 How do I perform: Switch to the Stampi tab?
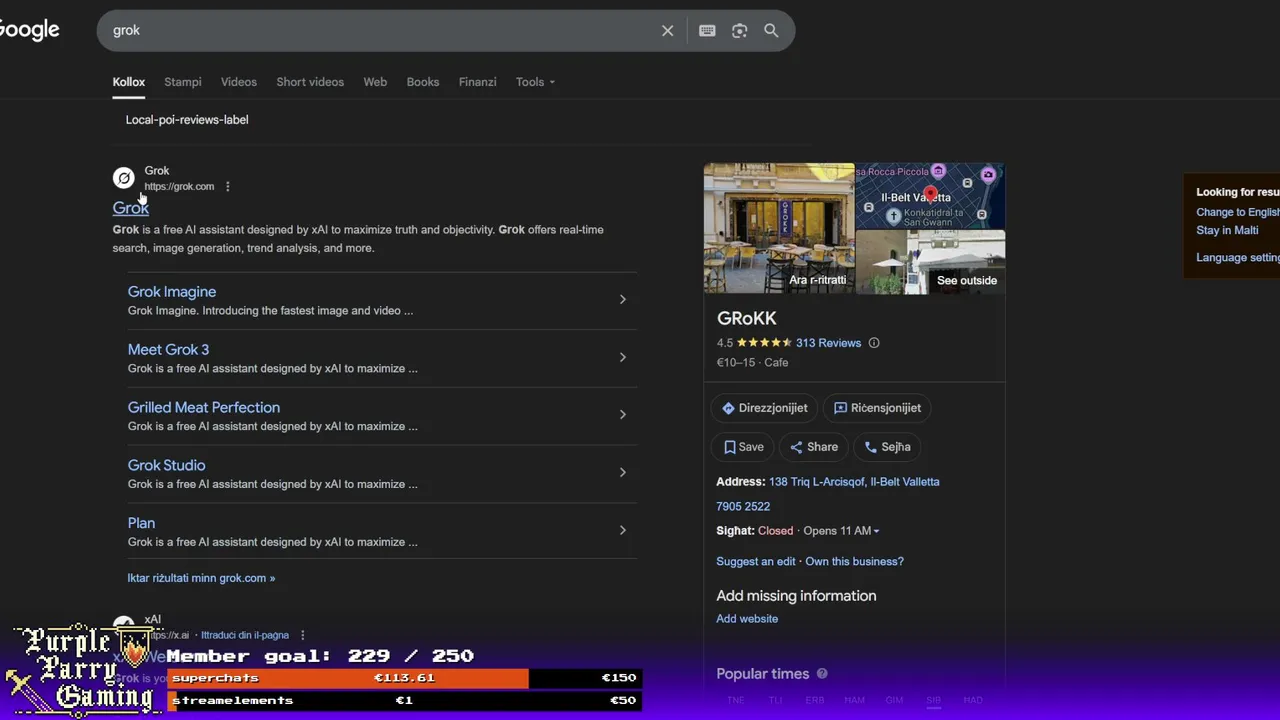(x=183, y=82)
